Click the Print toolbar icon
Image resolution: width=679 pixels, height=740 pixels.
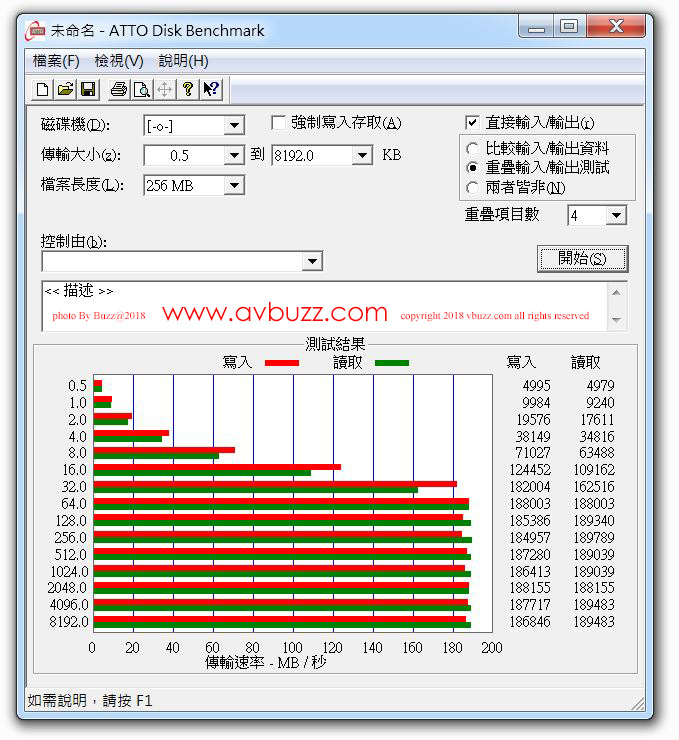coord(118,89)
